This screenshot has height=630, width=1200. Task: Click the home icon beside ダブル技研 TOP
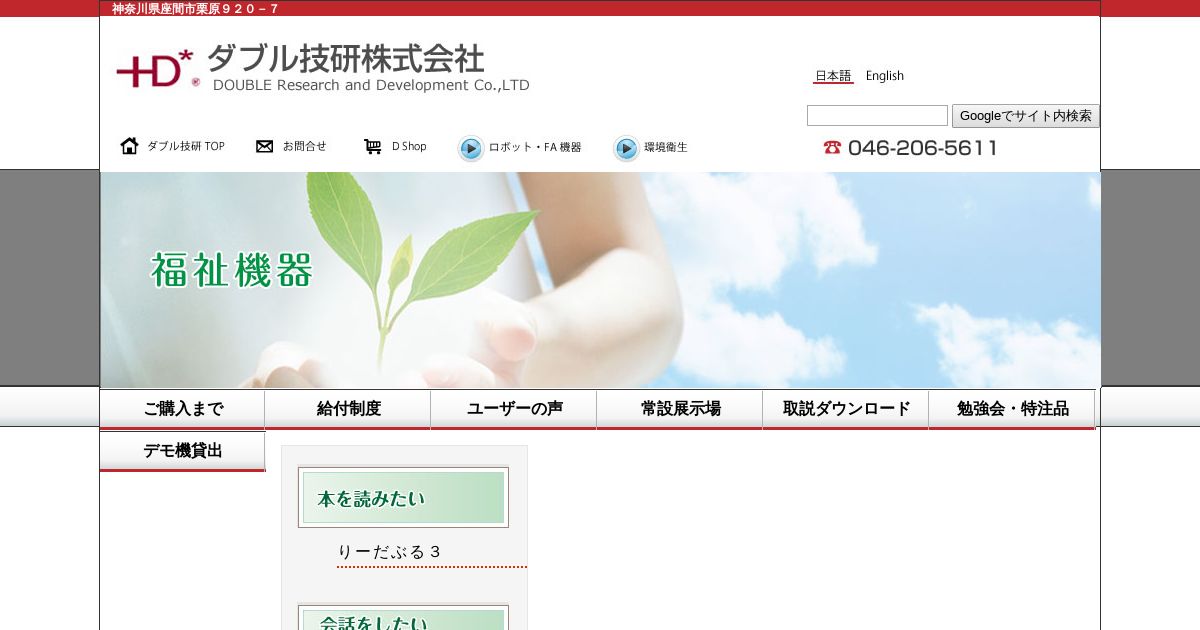[129, 146]
